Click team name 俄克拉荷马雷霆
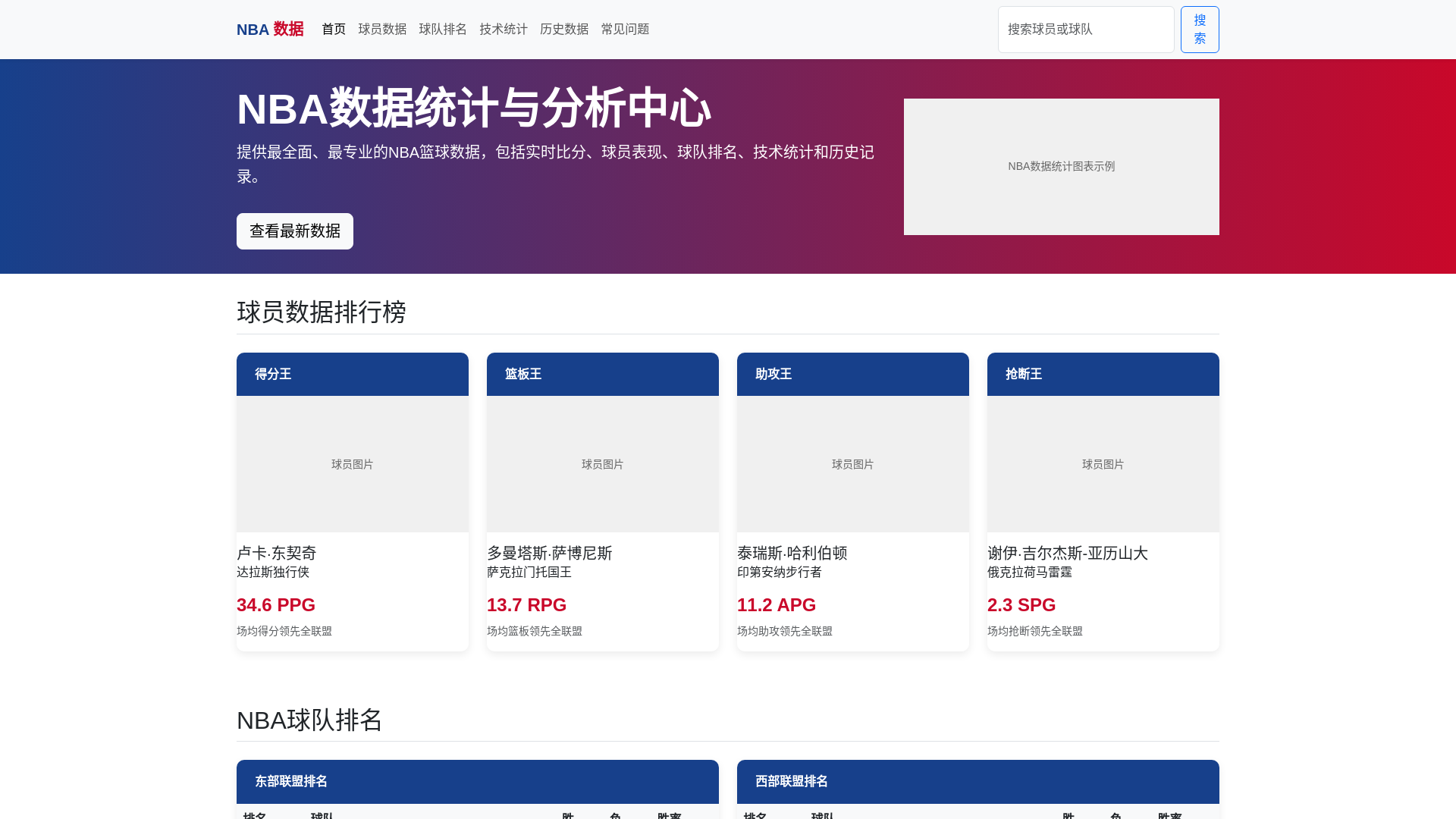Image resolution: width=1456 pixels, height=819 pixels. tap(1030, 573)
